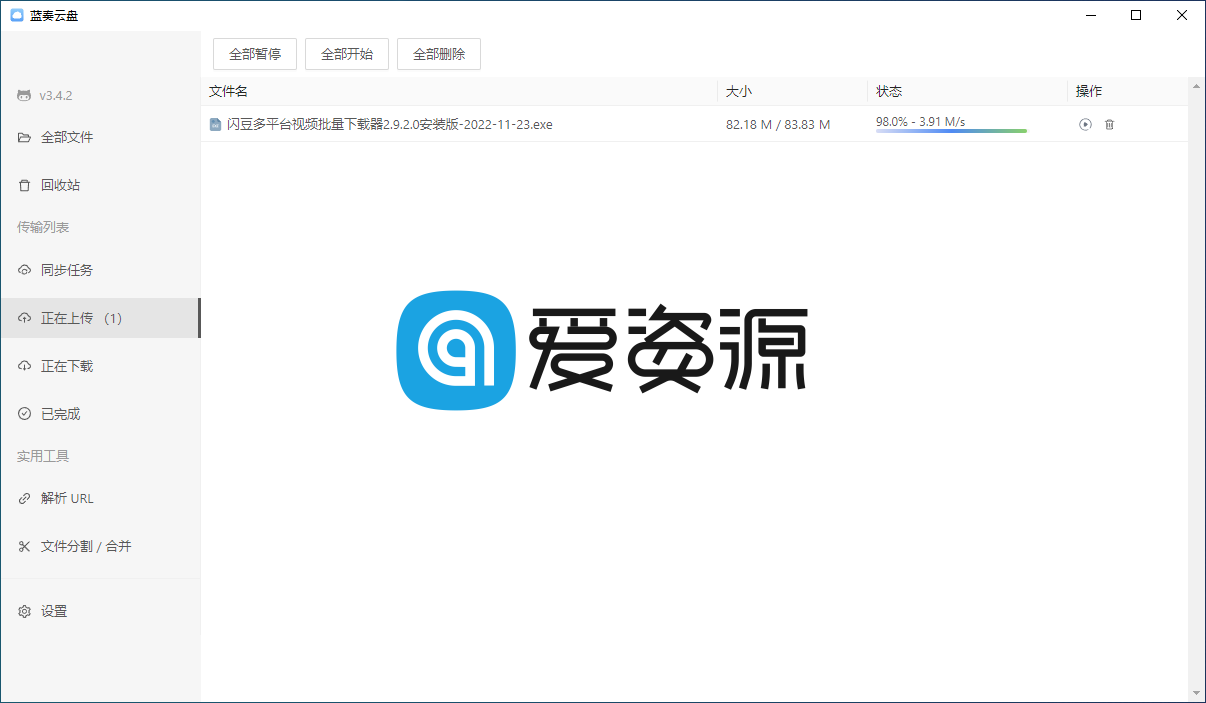The height and width of the screenshot is (703, 1206).
Task: Click the 大小 column header
Action: (738, 91)
